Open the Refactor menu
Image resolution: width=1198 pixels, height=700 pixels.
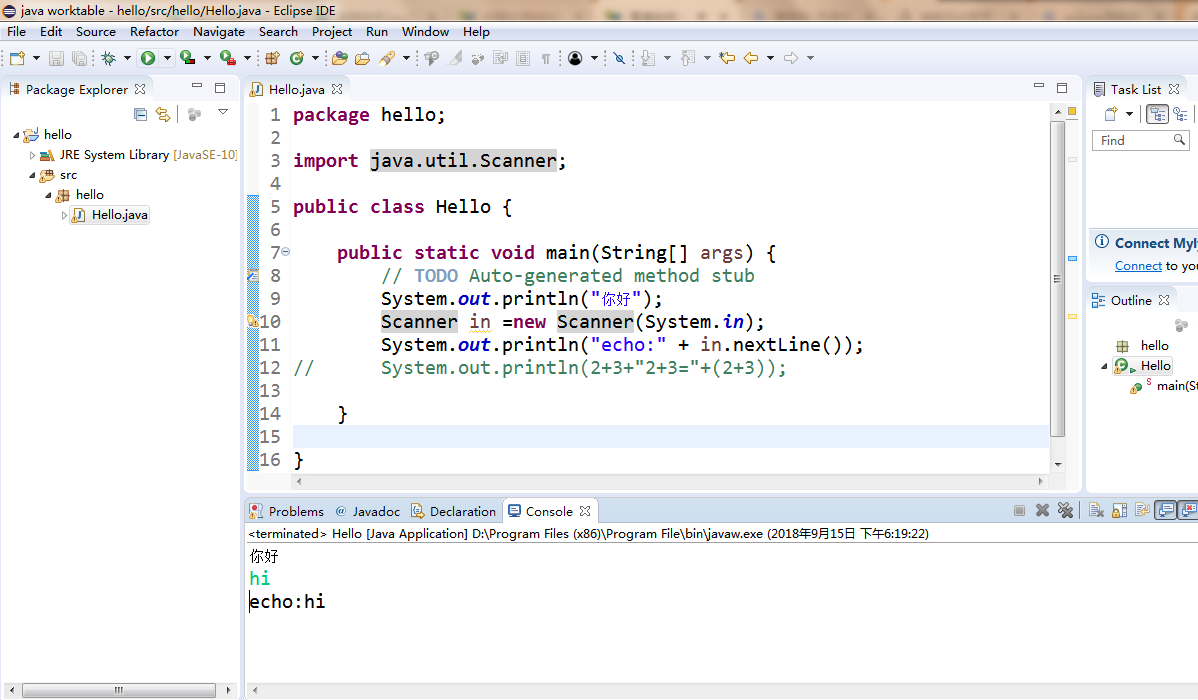(154, 31)
